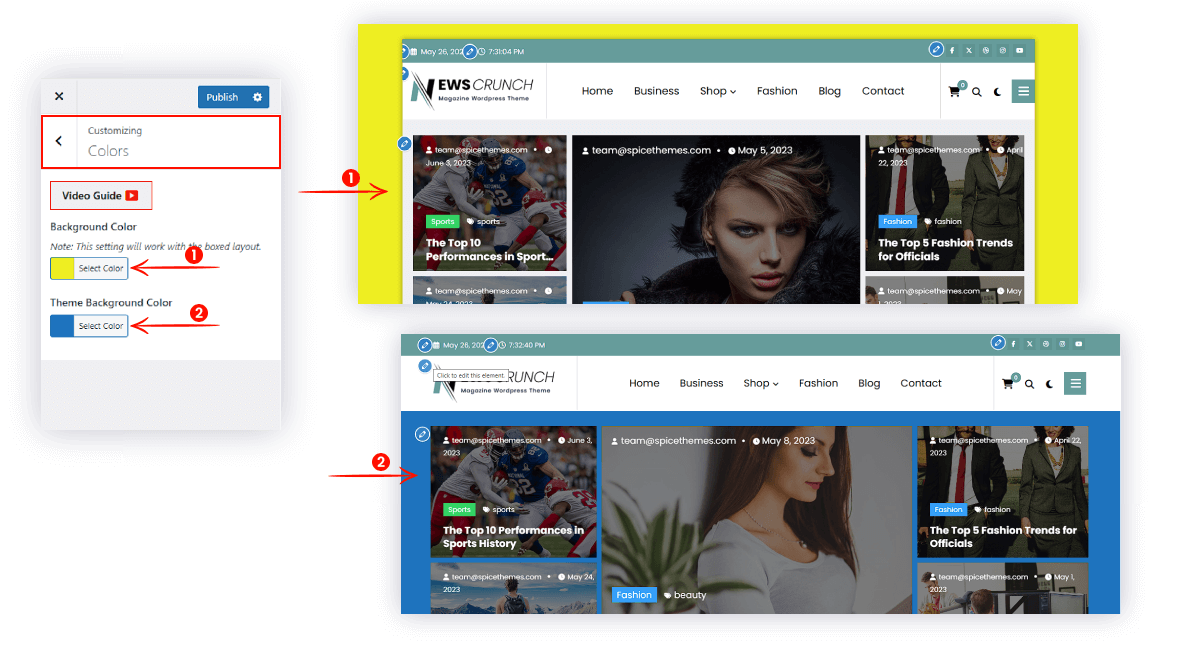Click edit pencil beside time 7:32:40 PM
Viewport: 1193px width, 645px height.
(x=492, y=345)
